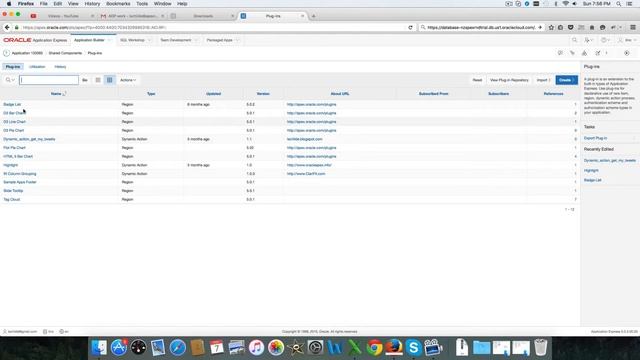640x360 pixels.
Task: Sort by the Type column header
Action: pyautogui.click(x=151, y=94)
